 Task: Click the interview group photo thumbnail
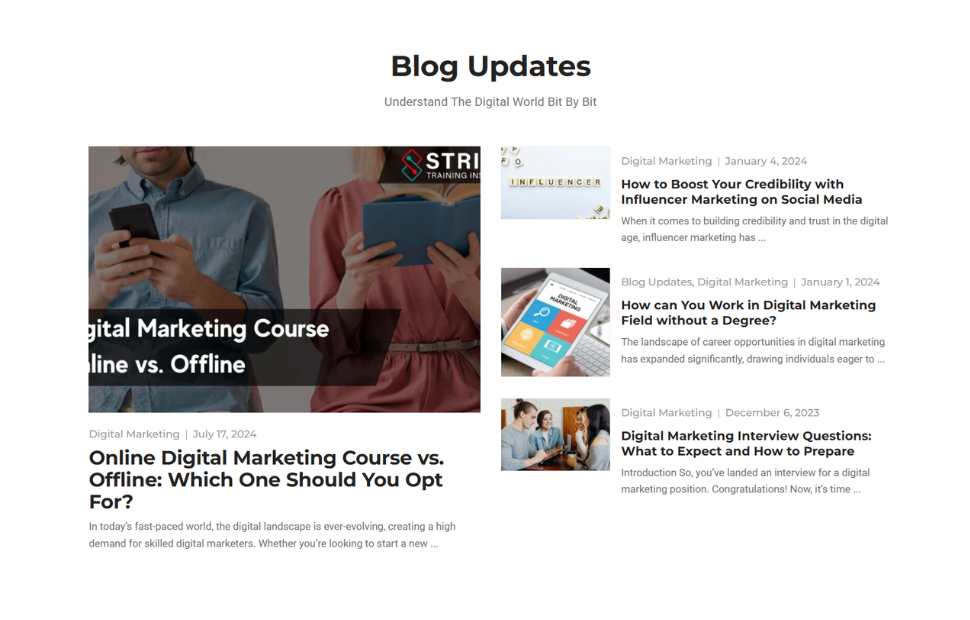click(556, 434)
